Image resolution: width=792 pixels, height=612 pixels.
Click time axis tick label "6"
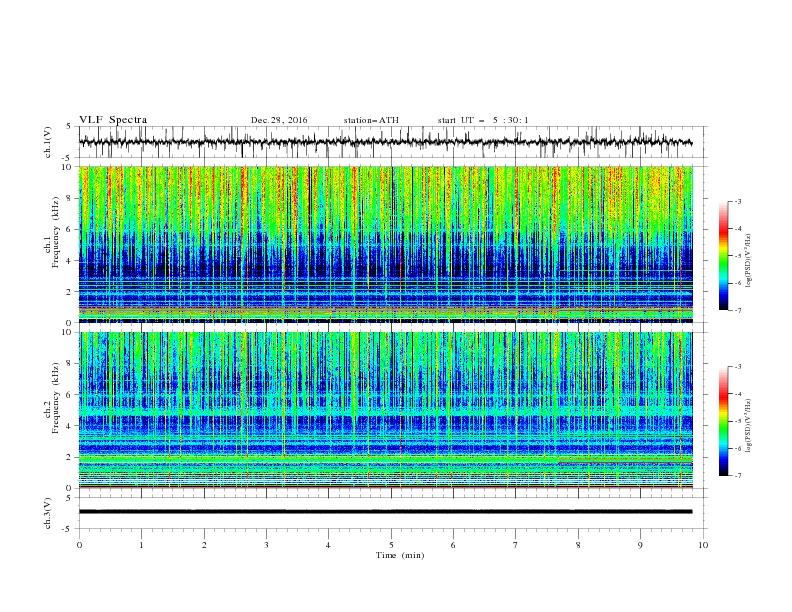[x=454, y=545]
